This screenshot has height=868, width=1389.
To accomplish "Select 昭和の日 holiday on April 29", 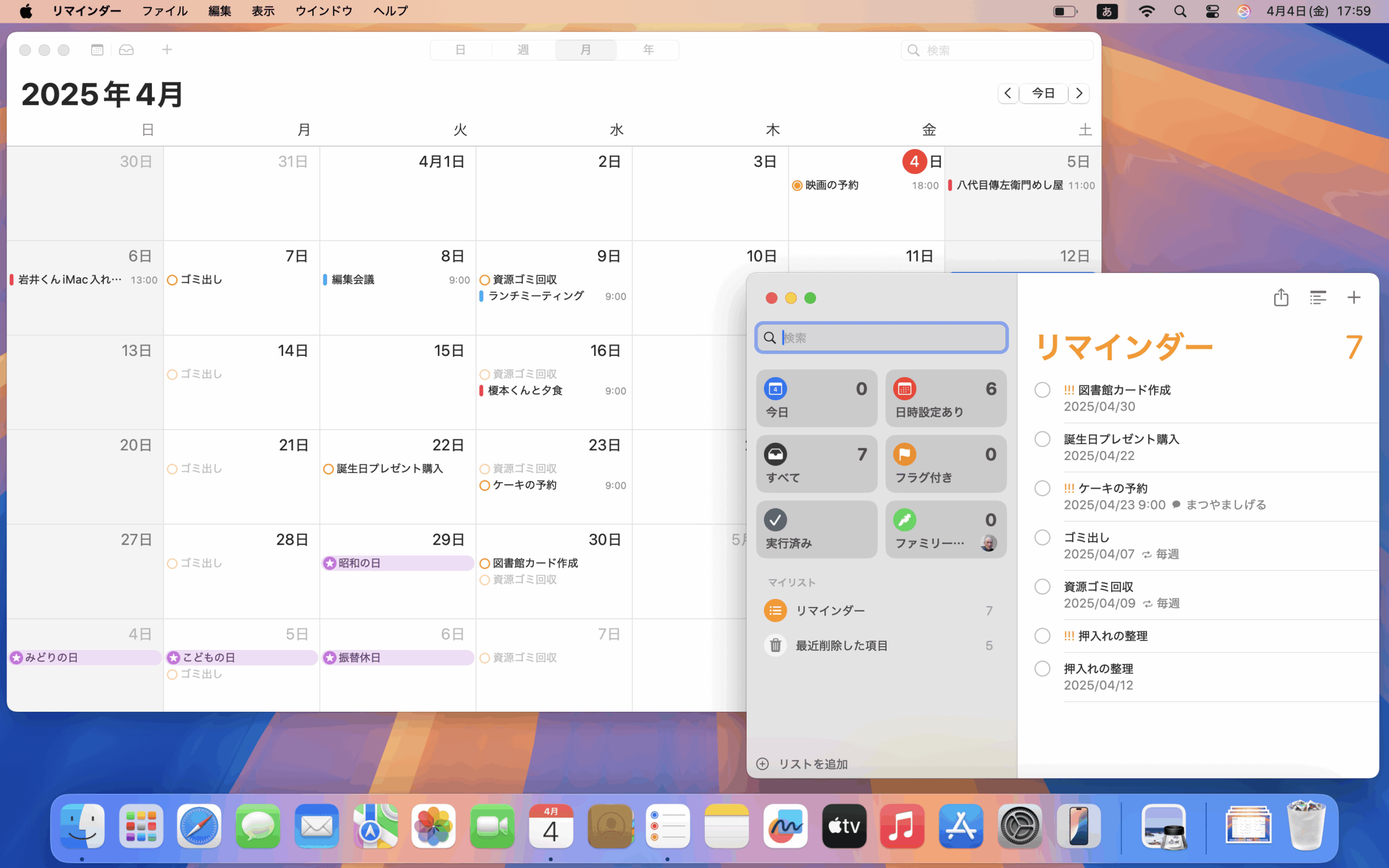I will [x=398, y=563].
